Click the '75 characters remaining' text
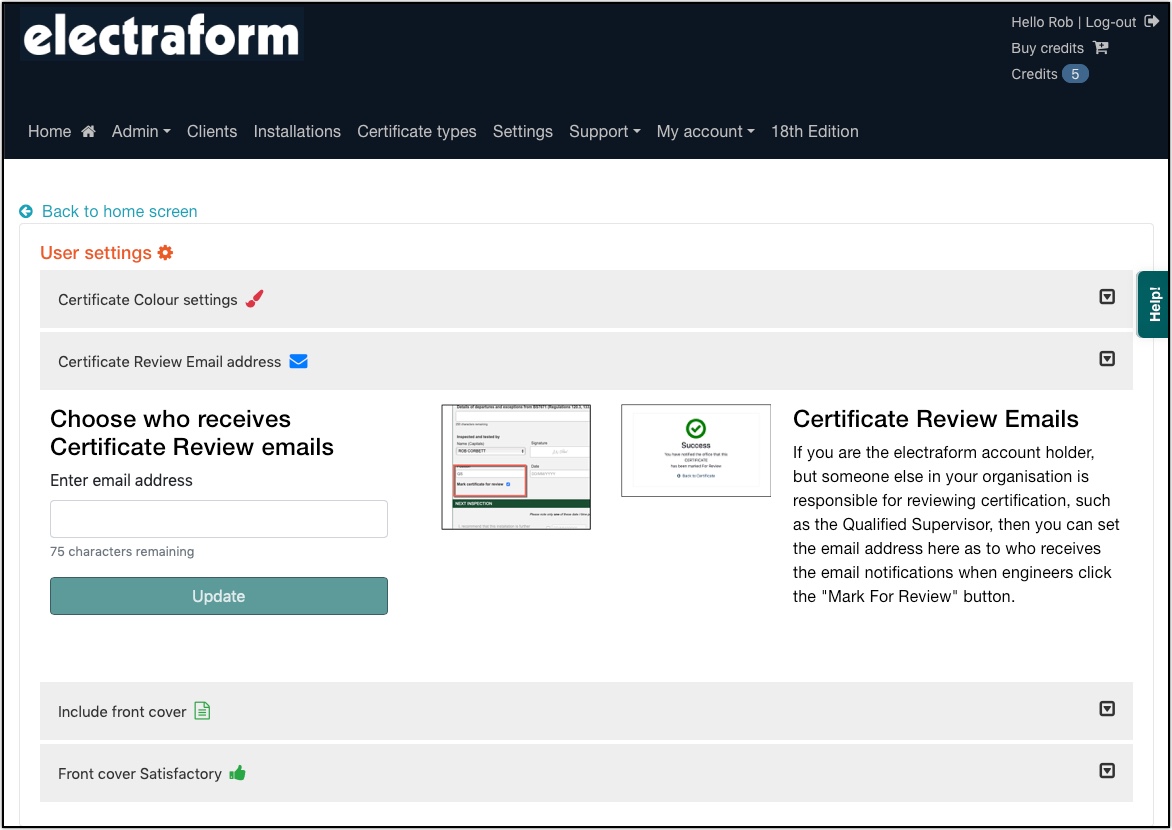The height and width of the screenshot is (830, 1172). [122, 551]
